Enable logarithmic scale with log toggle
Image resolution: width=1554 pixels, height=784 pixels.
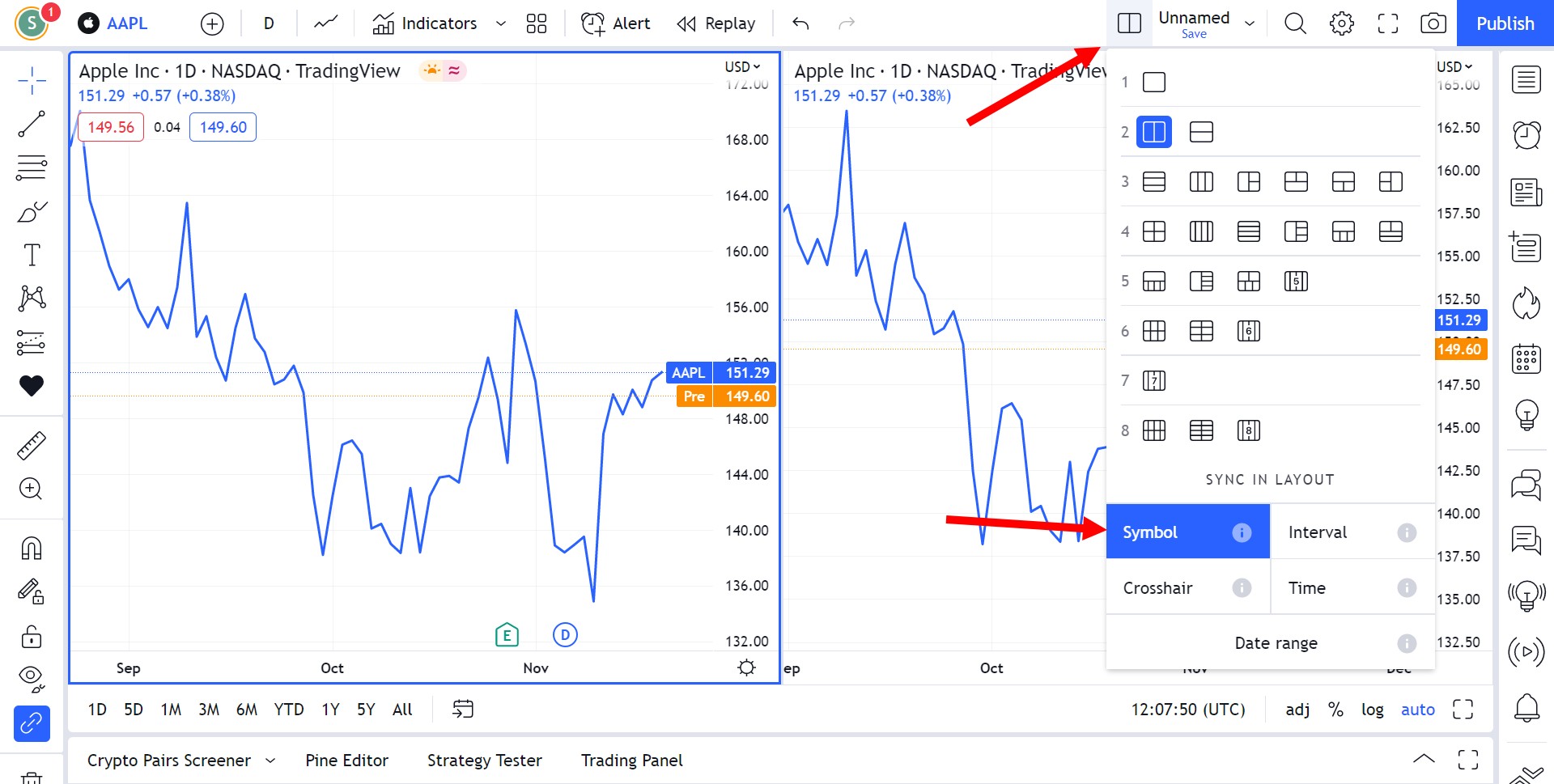(x=1373, y=710)
